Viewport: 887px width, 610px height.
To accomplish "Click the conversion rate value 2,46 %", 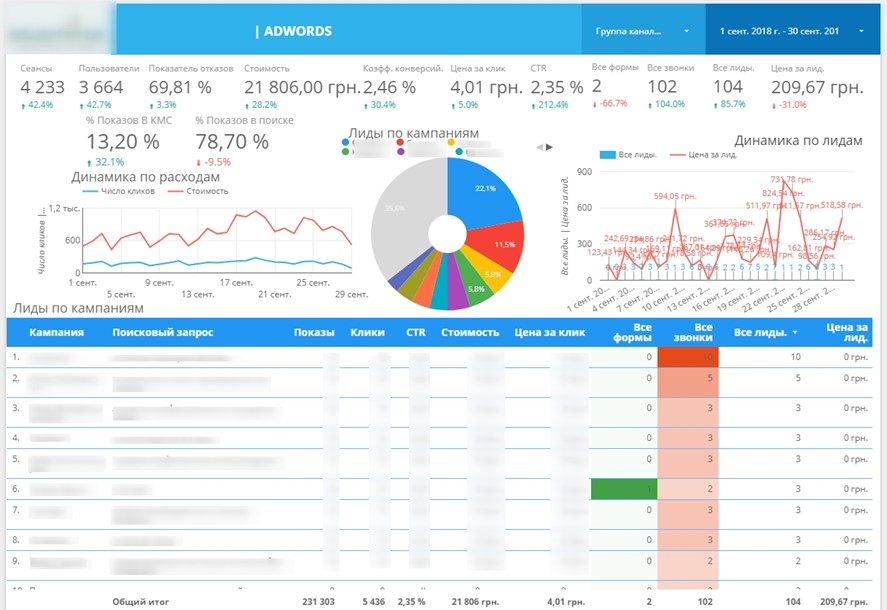I will coord(389,88).
